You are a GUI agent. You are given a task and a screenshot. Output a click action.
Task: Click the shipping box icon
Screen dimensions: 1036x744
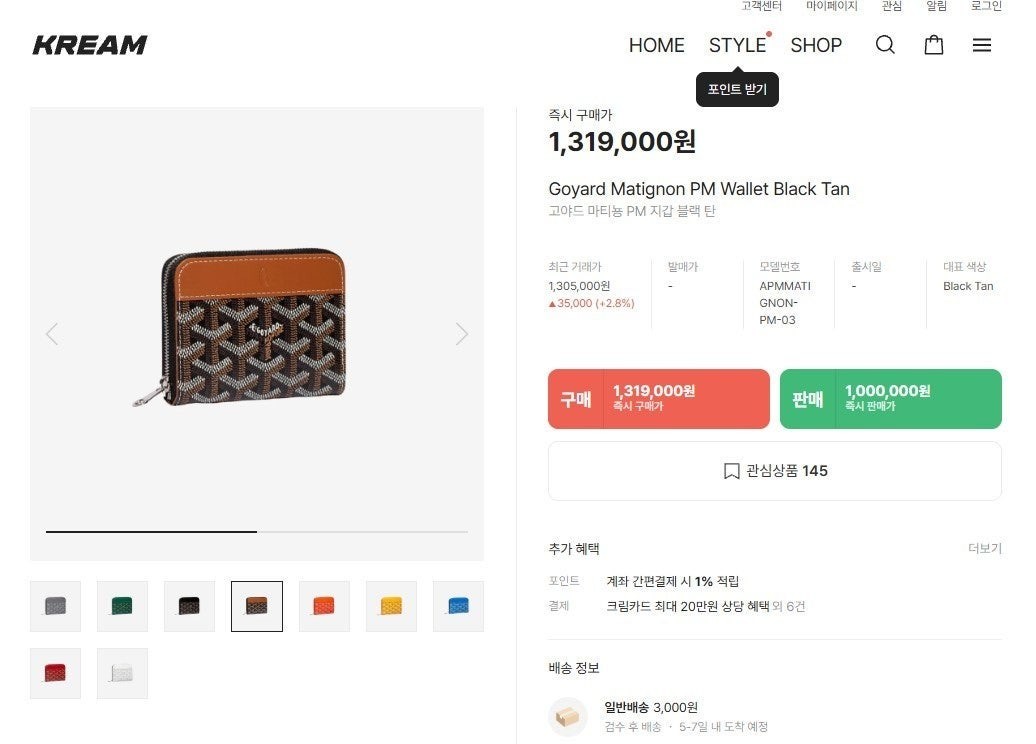point(568,716)
